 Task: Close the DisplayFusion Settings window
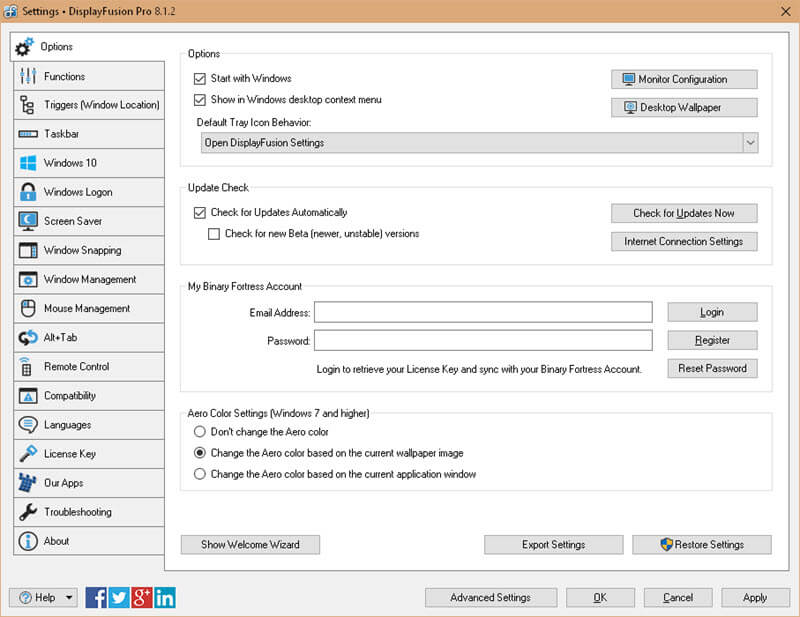coord(786,11)
